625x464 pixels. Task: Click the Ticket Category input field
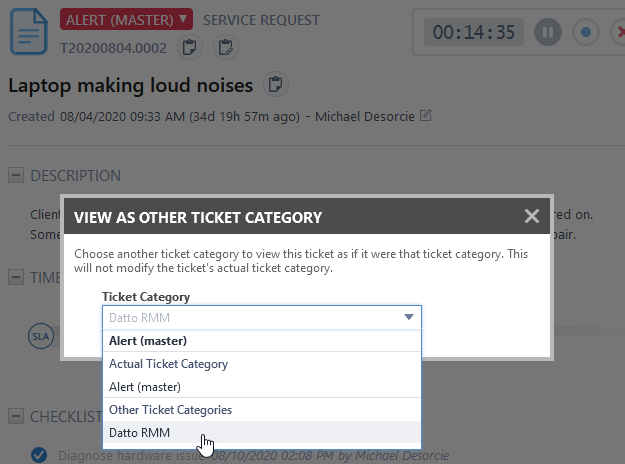pyautogui.click(x=250, y=318)
